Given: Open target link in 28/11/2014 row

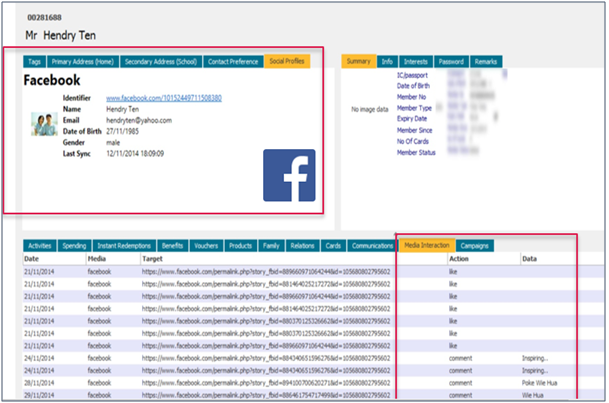Looking at the screenshot, I should click(266, 383).
